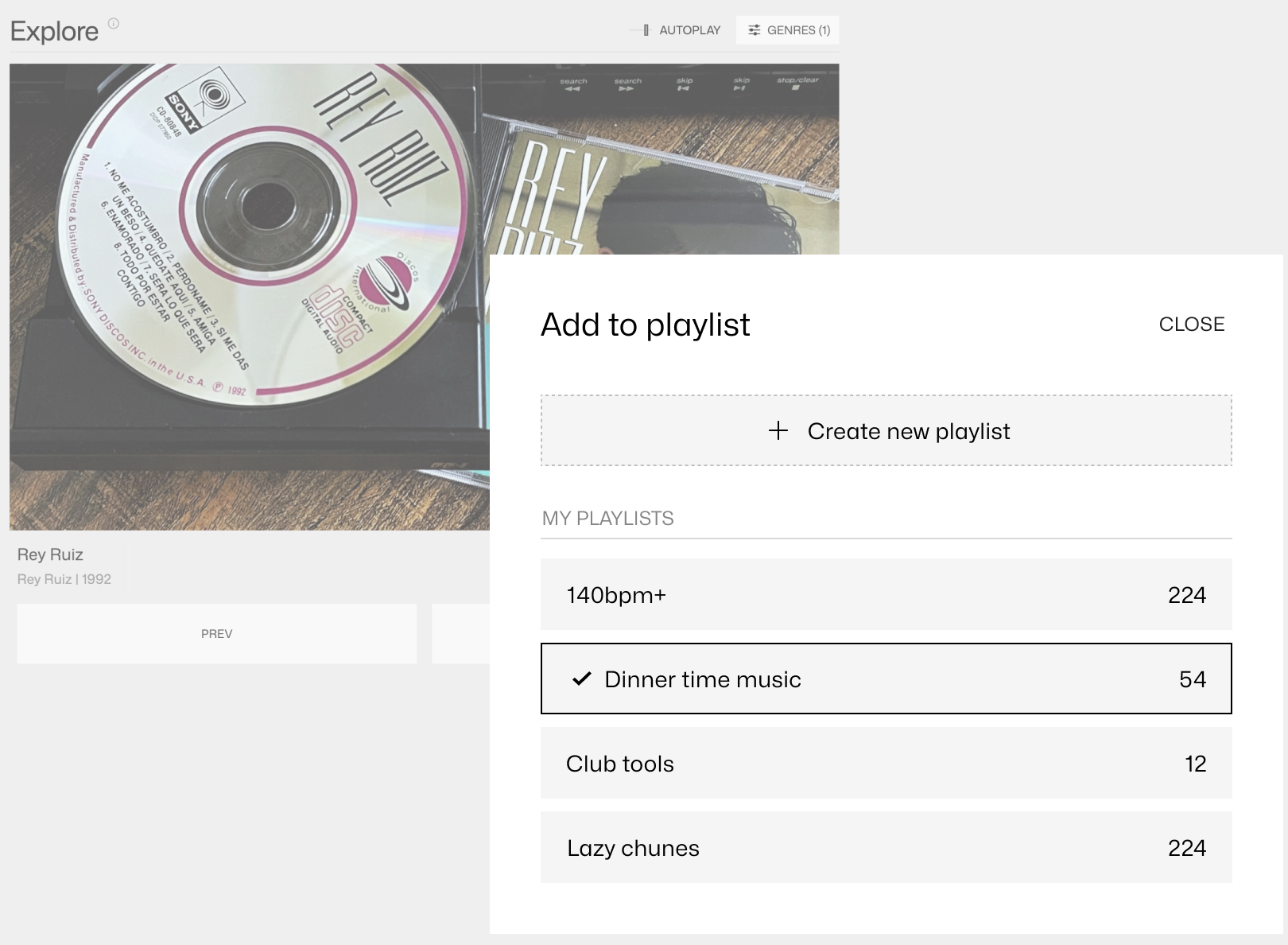
Task: Click the sliders icon on Genres
Action: point(755,30)
